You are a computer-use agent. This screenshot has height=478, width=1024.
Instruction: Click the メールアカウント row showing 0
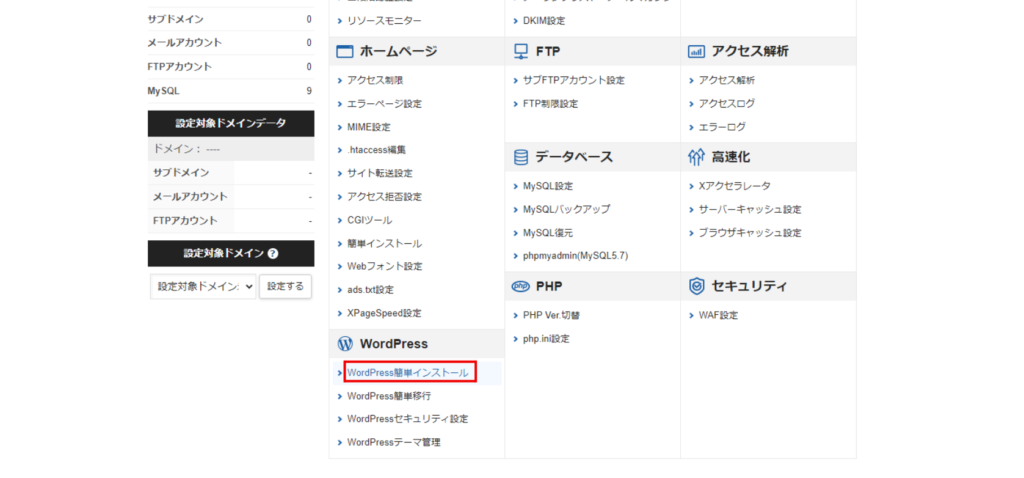point(231,42)
